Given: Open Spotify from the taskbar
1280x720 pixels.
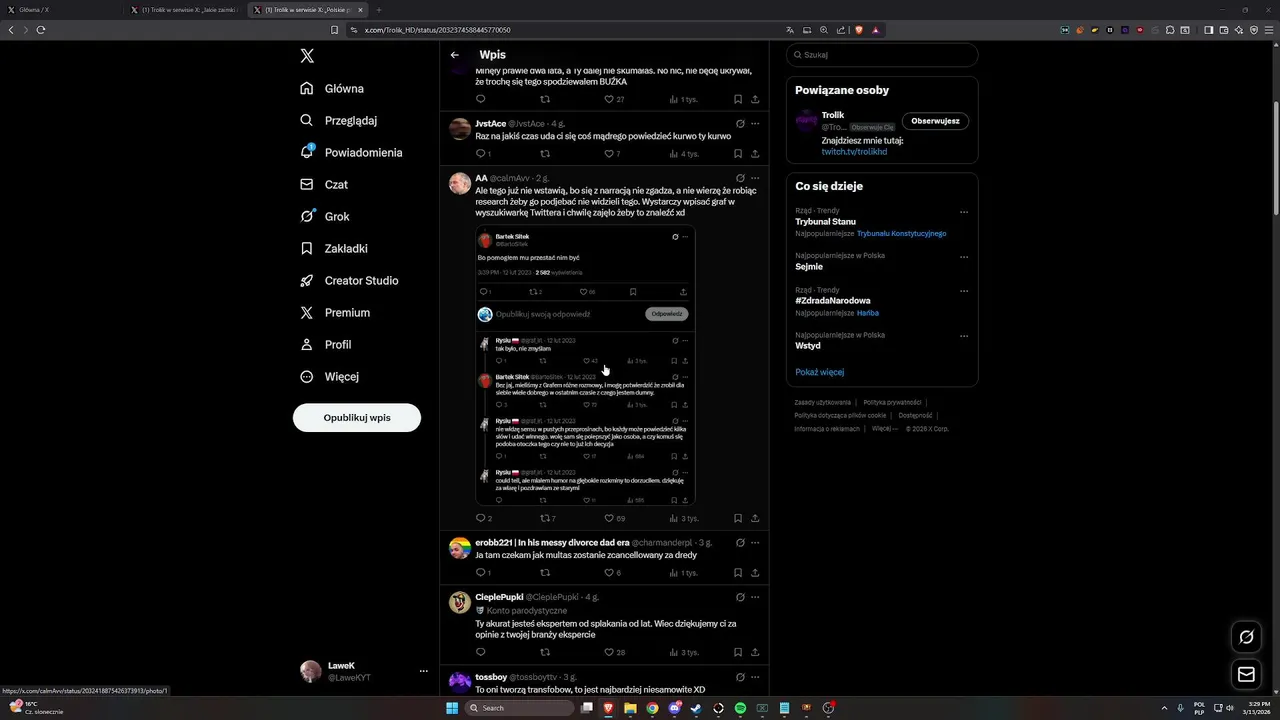Looking at the screenshot, I should (x=740, y=708).
